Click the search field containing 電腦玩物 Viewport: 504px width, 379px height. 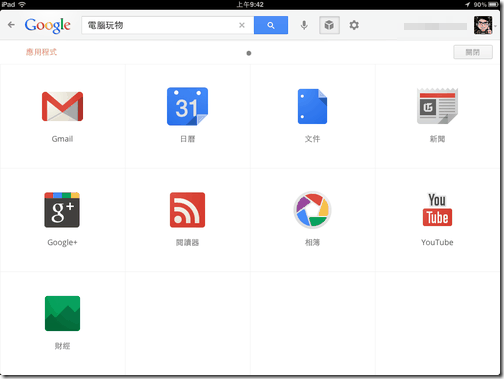click(x=168, y=25)
